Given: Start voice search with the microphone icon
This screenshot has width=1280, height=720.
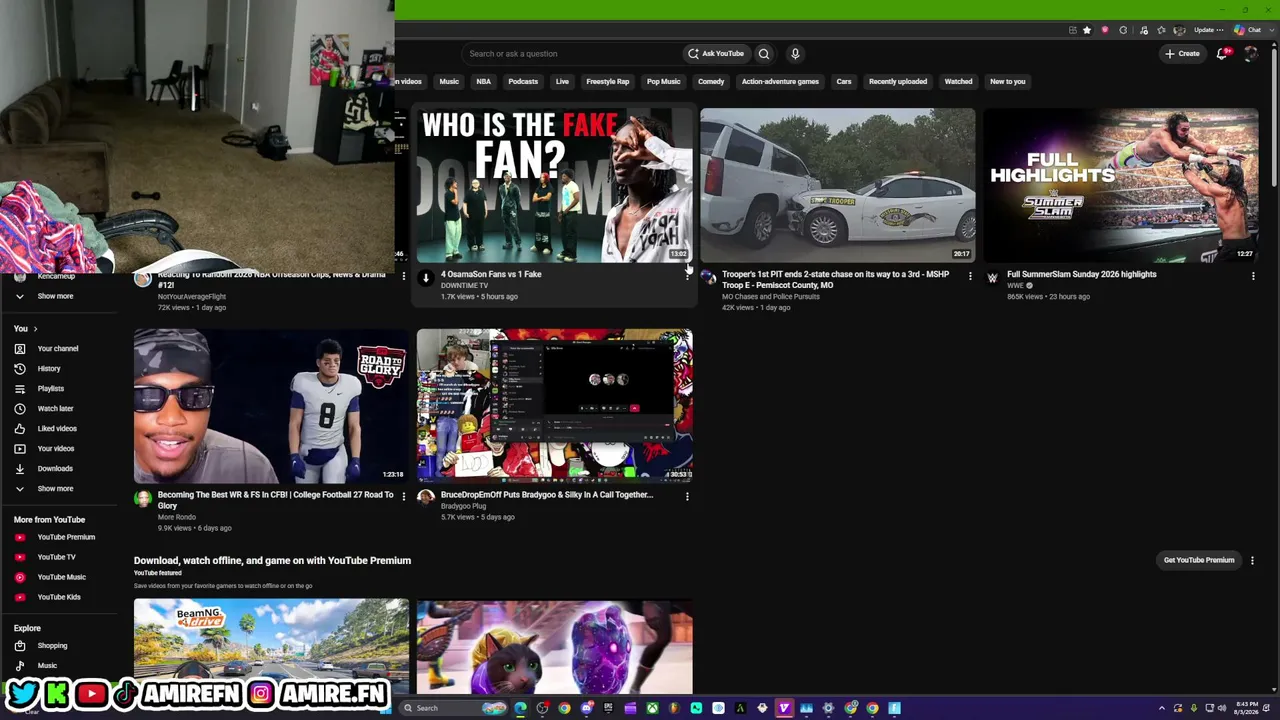Looking at the screenshot, I should coord(795,54).
